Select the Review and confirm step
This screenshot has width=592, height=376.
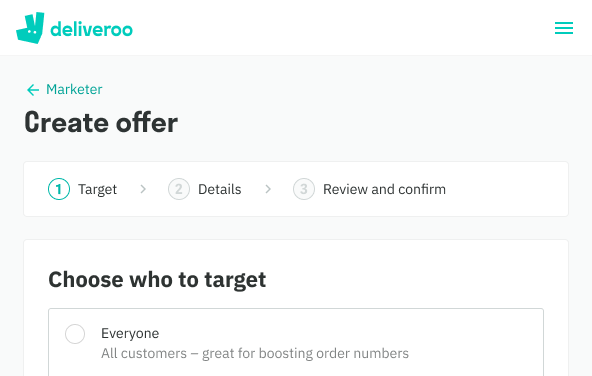pos(384,189)
